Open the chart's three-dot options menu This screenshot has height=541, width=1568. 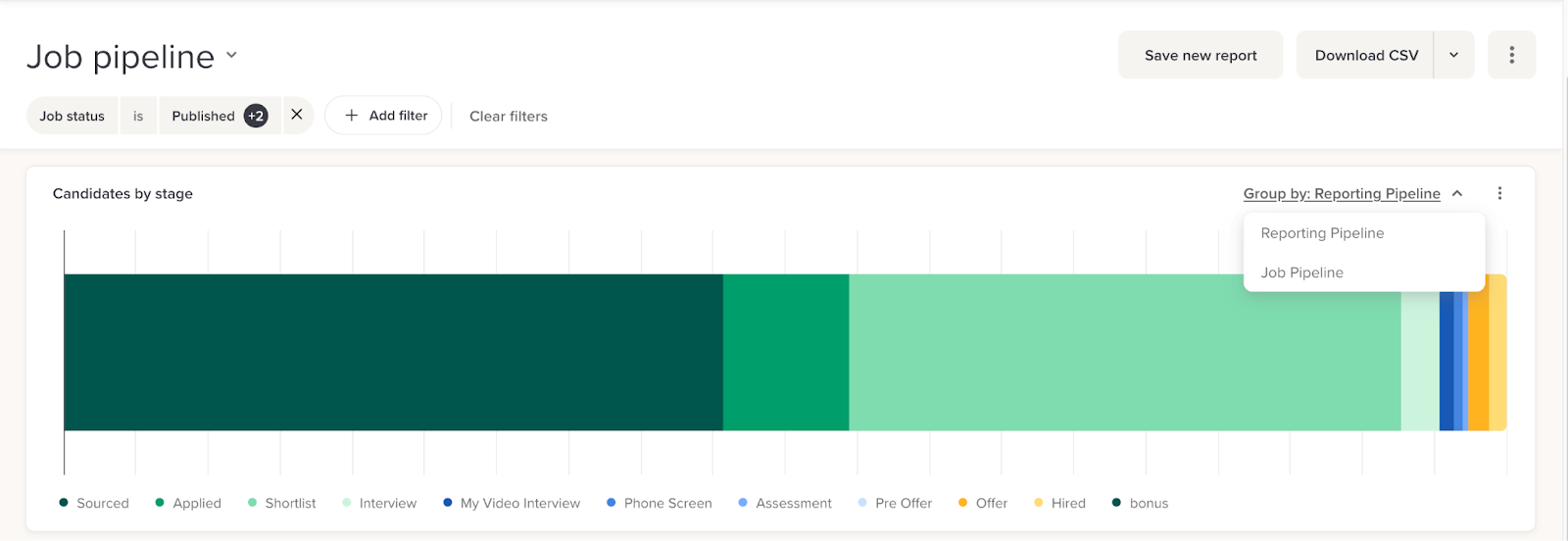pyautogui.click(x=1499, y=193)
